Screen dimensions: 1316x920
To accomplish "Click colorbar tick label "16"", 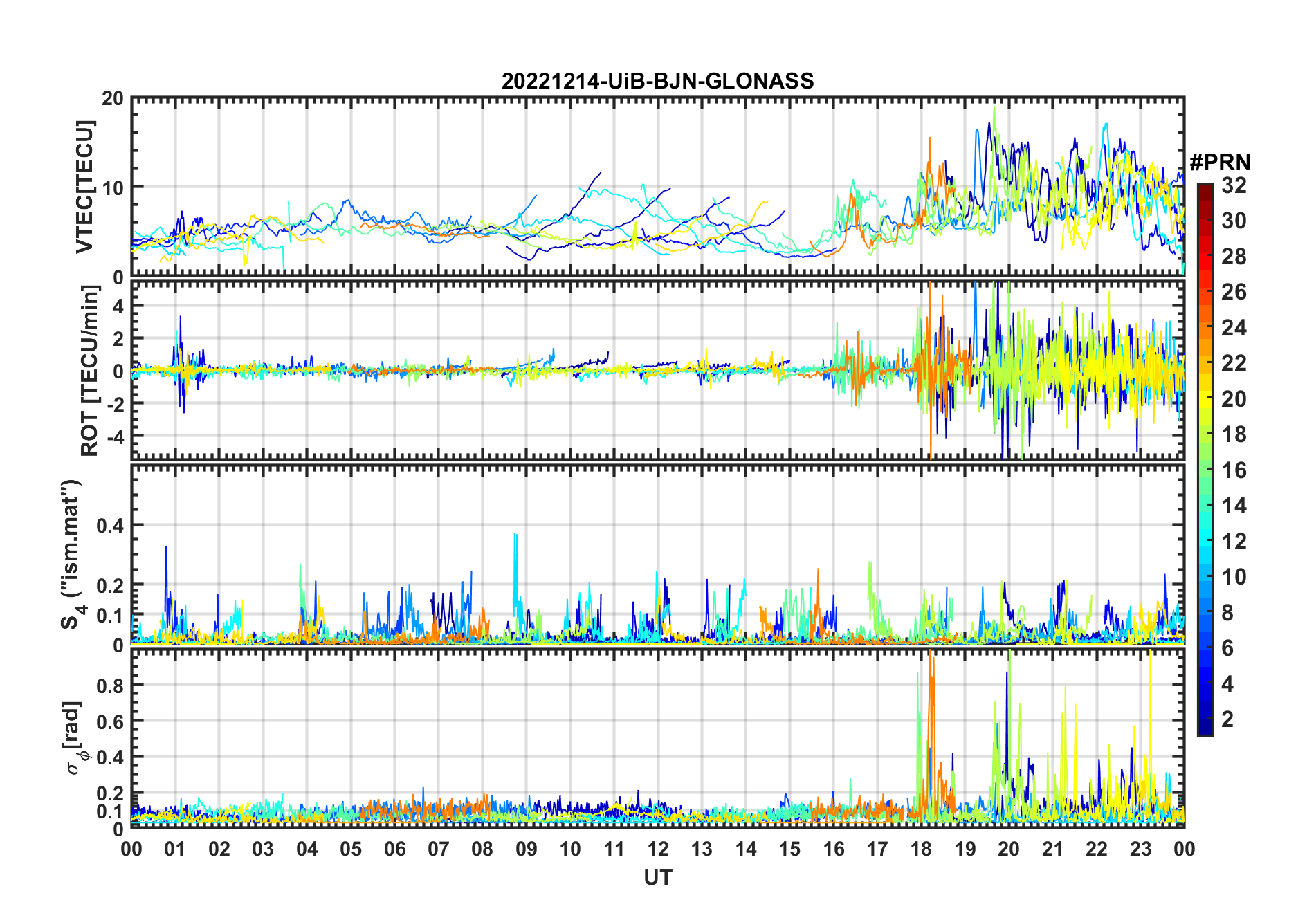I will tap(1234, 470).
